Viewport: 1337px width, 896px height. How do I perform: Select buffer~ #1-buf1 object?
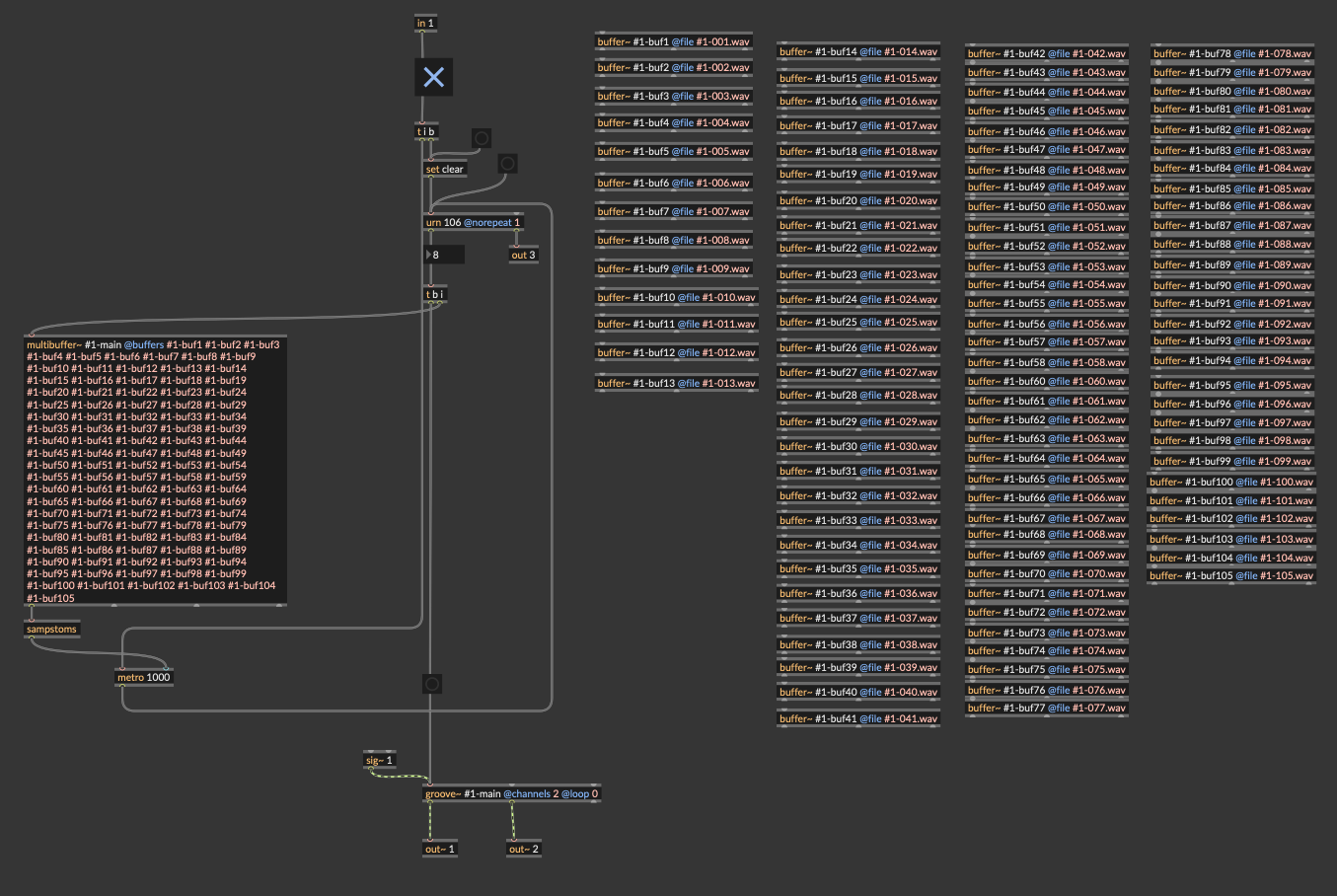click(673, 41)
